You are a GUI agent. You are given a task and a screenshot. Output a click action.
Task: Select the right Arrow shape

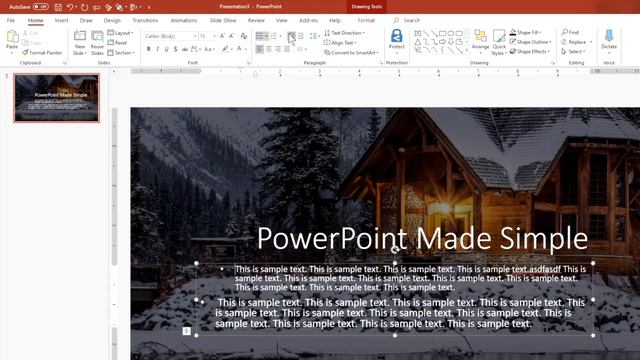(x=442, y=42)
